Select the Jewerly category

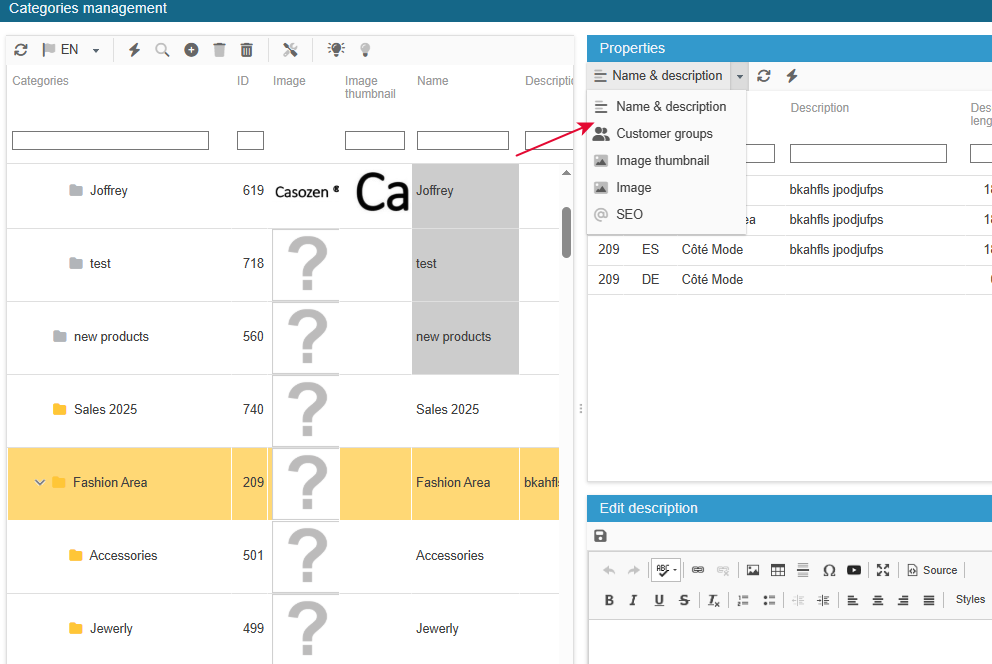pyautogui.click(x=111, y=629)
